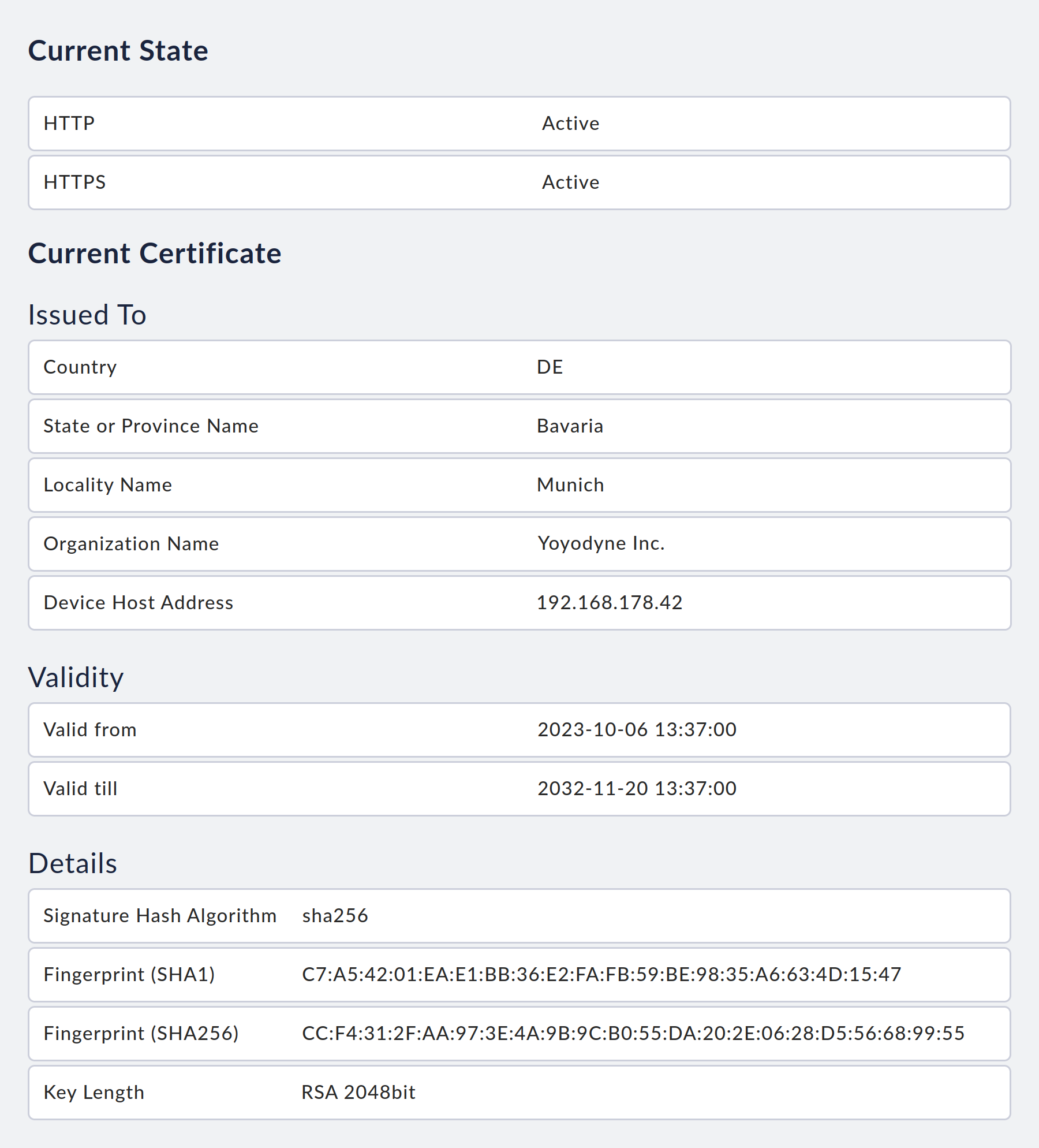Screen dimensions: 1039x1148
Task: Click the IP address 192.168.178.42
Action: 610,603
